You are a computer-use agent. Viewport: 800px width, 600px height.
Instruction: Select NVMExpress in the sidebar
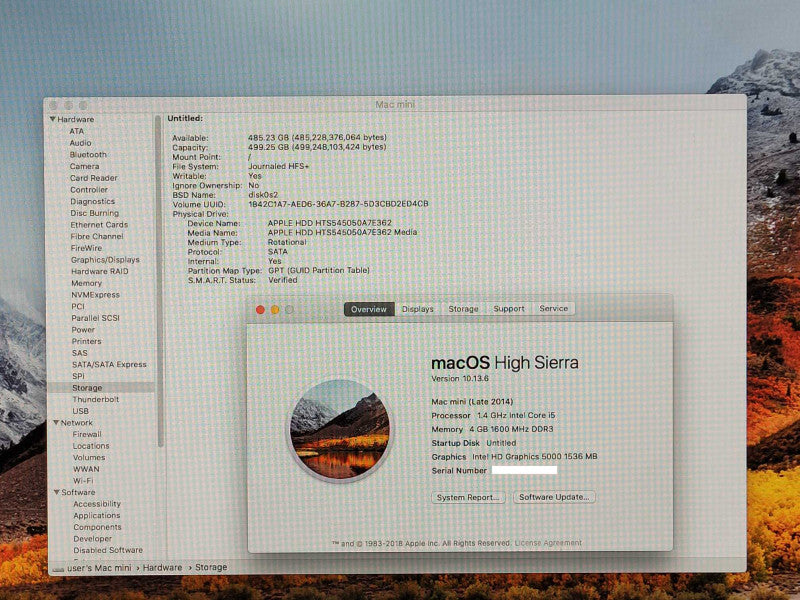[95, 295]
